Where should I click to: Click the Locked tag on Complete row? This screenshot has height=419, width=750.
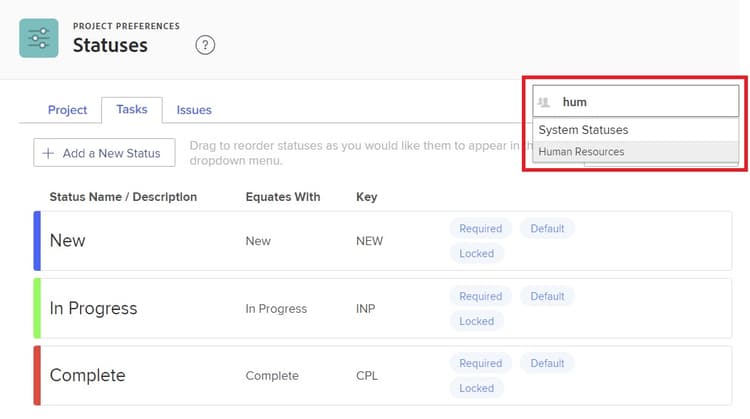(476, 388)
